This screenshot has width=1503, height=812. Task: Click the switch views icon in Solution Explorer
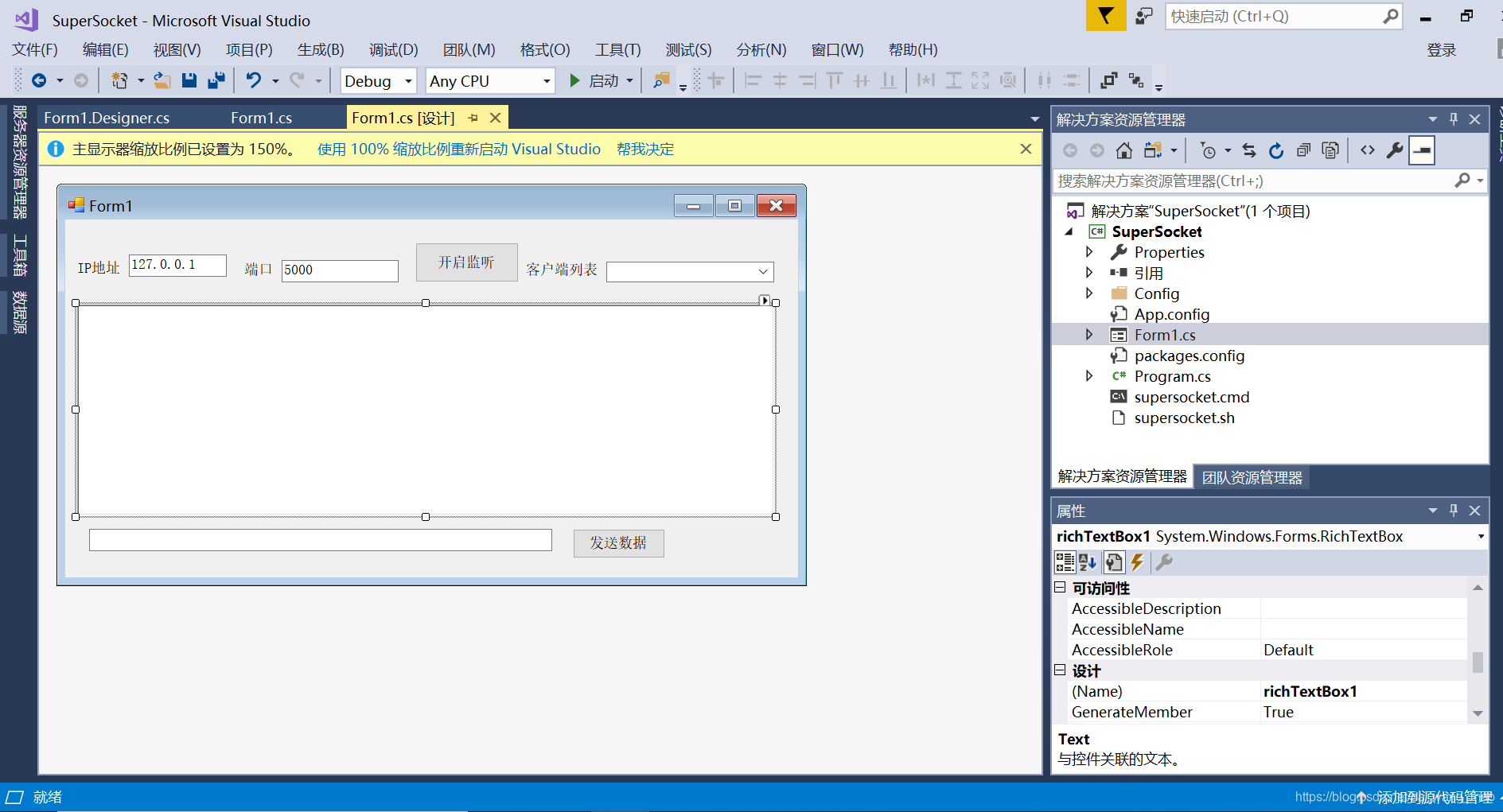pyautogui.click(x=1152, y=150)
